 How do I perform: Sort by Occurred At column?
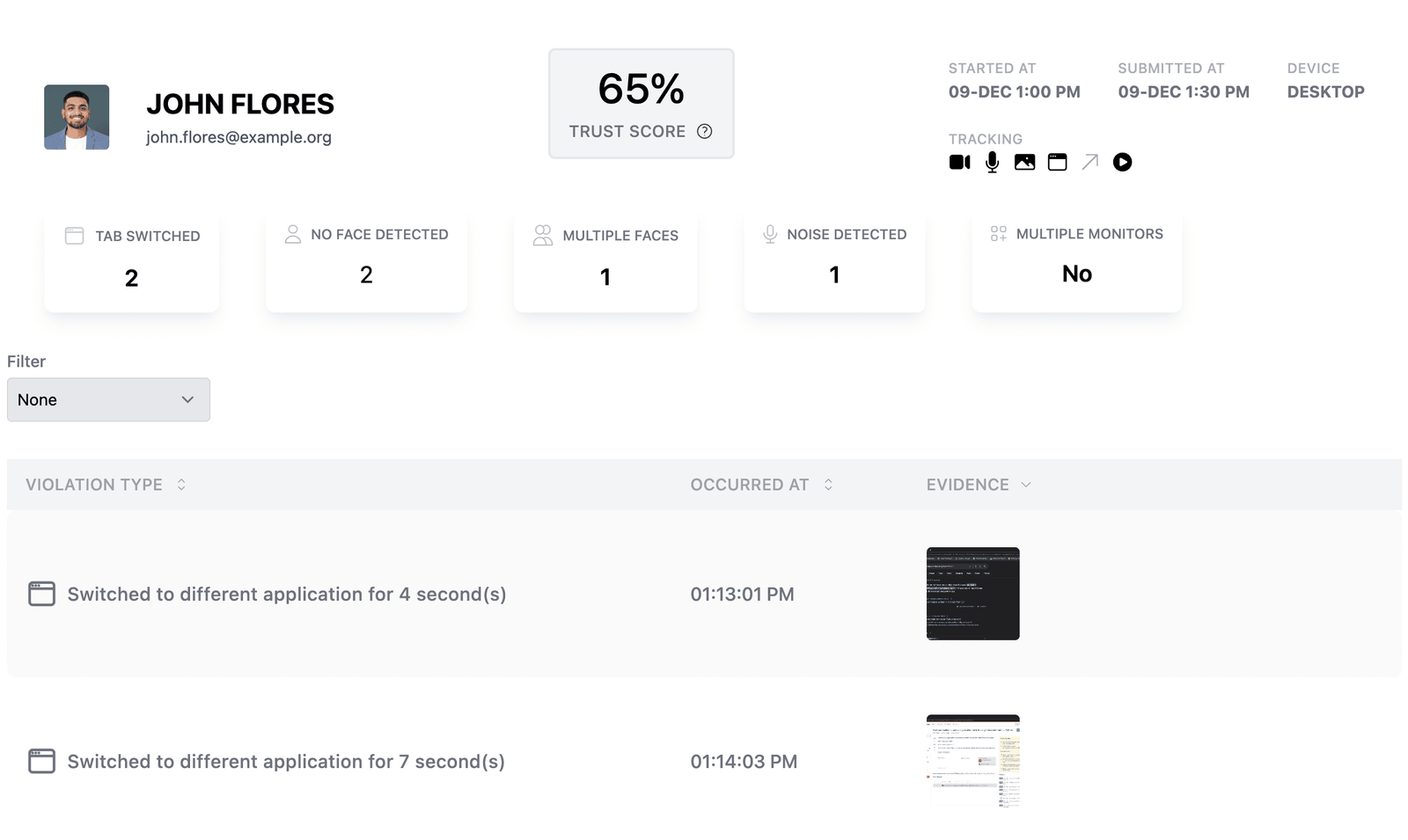pyautogui.click(x=828, y=485)
